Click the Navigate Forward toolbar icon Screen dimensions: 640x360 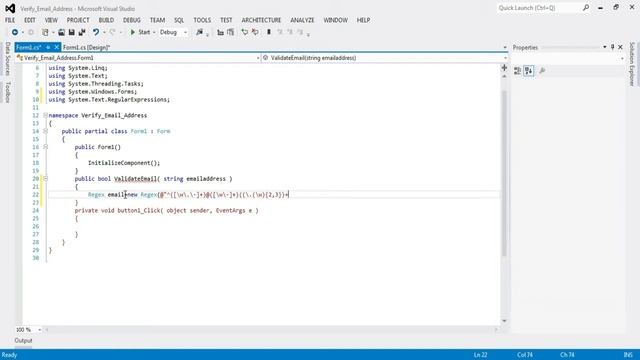[31, 32]
